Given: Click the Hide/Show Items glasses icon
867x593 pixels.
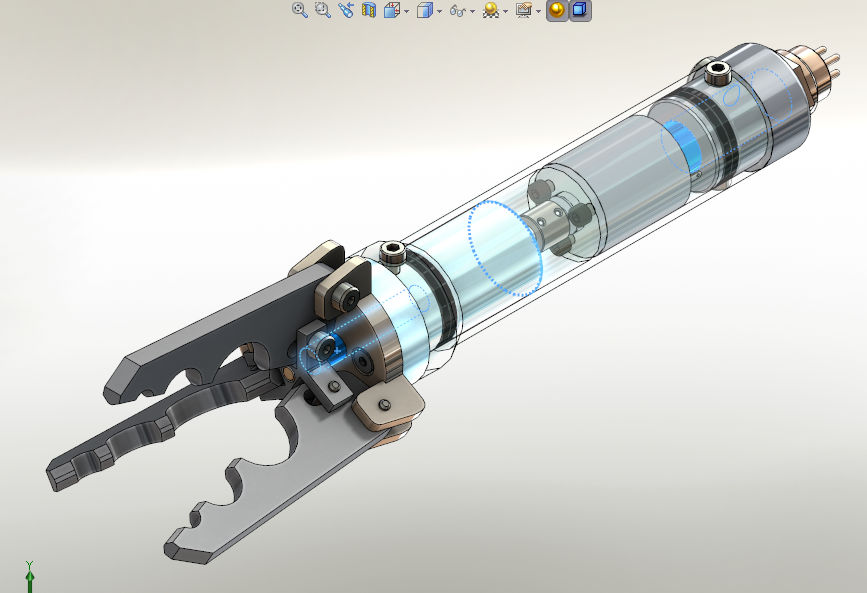Looking at the screenshot, I should click(x=457, y=11).
